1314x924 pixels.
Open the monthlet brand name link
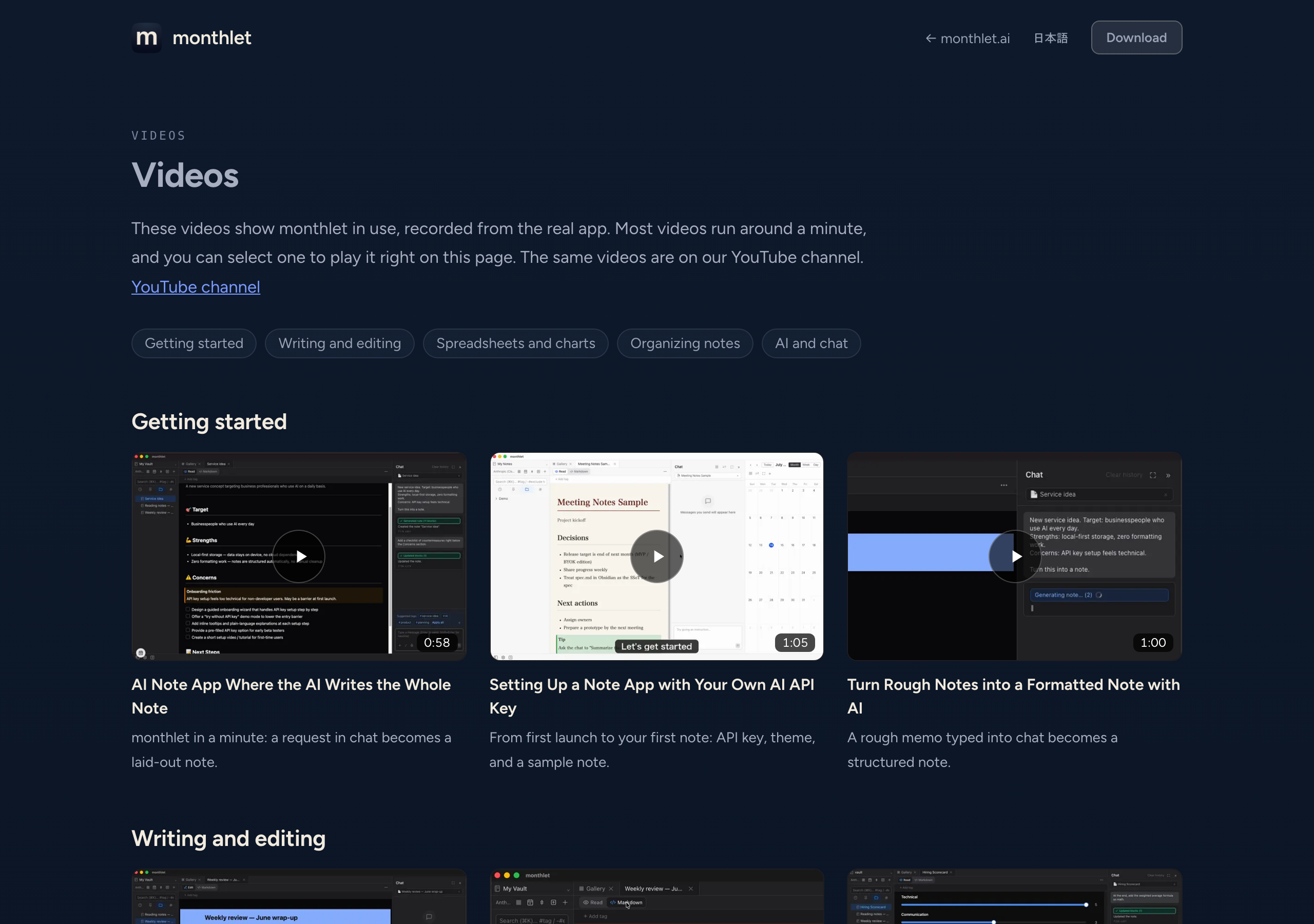212,38
